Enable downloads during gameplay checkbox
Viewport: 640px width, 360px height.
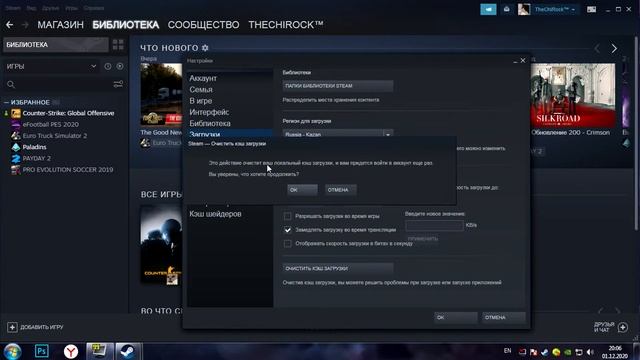pyautogui.click(x=287, y=216)
